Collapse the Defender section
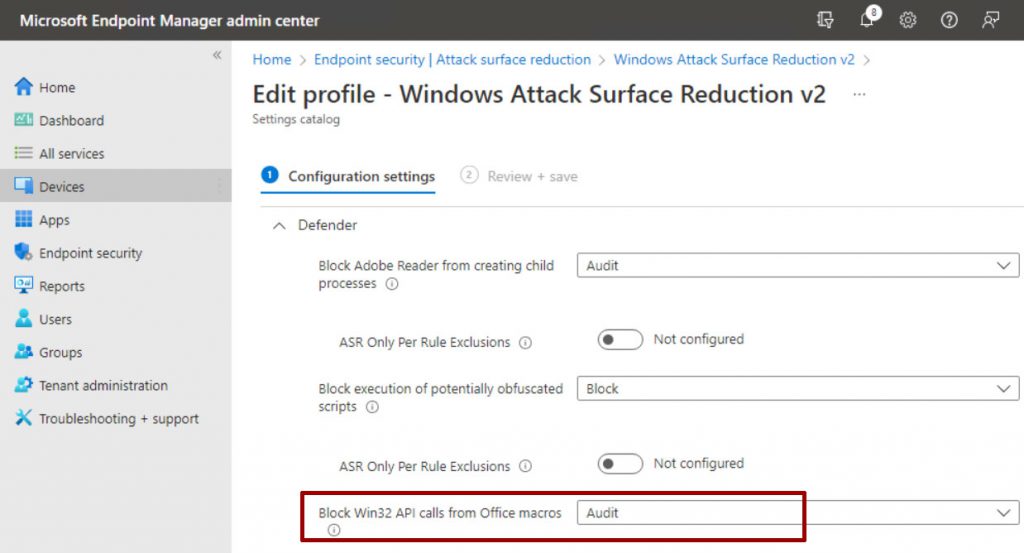Image resolution: width=1024 pixels, height=553 pixels. (279, 226)
